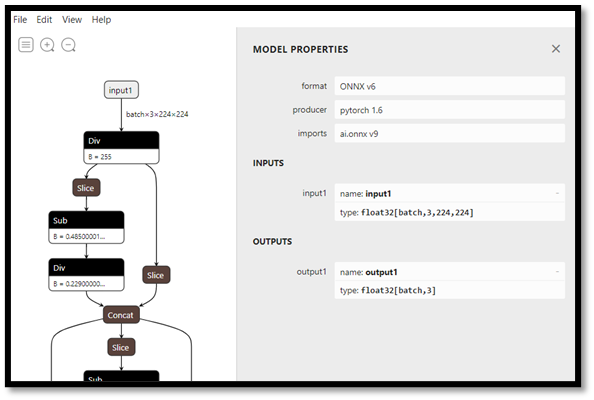Zoom out with the minus magnifier
Image resolution: width=594 pixels, height=400 pixels.
[x=69, y=45]
